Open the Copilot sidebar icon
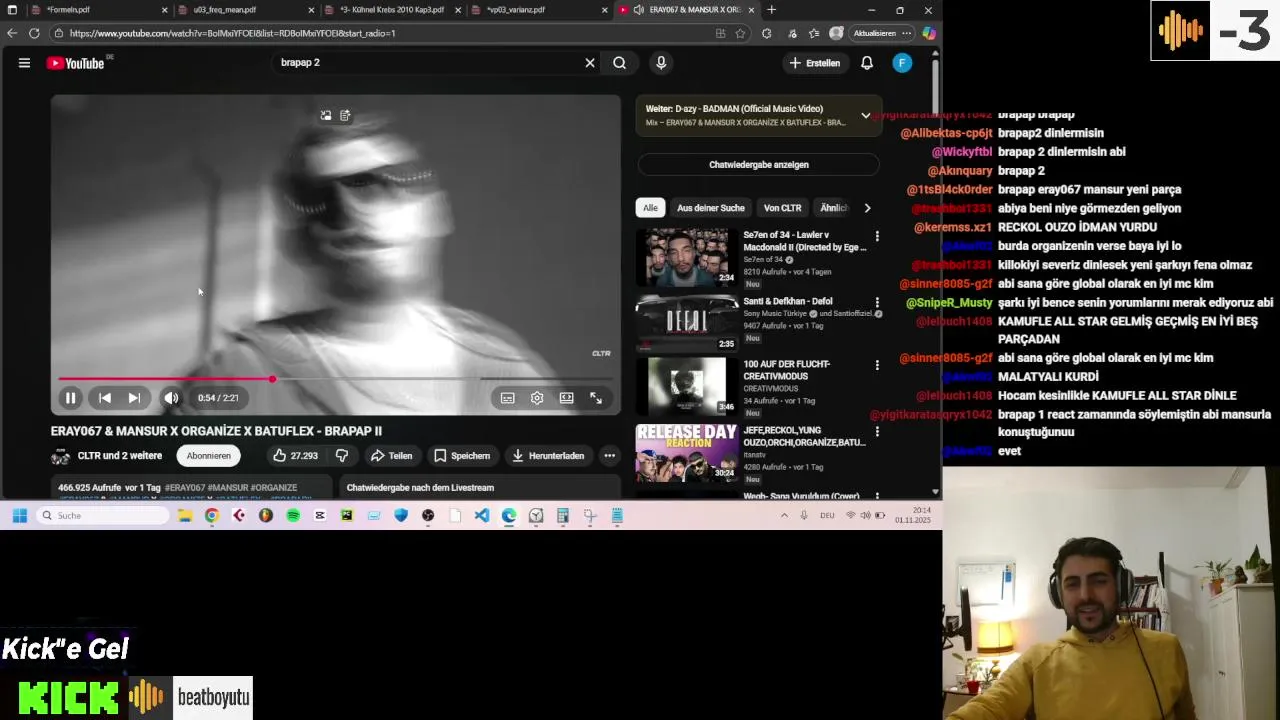 [929, 33]
